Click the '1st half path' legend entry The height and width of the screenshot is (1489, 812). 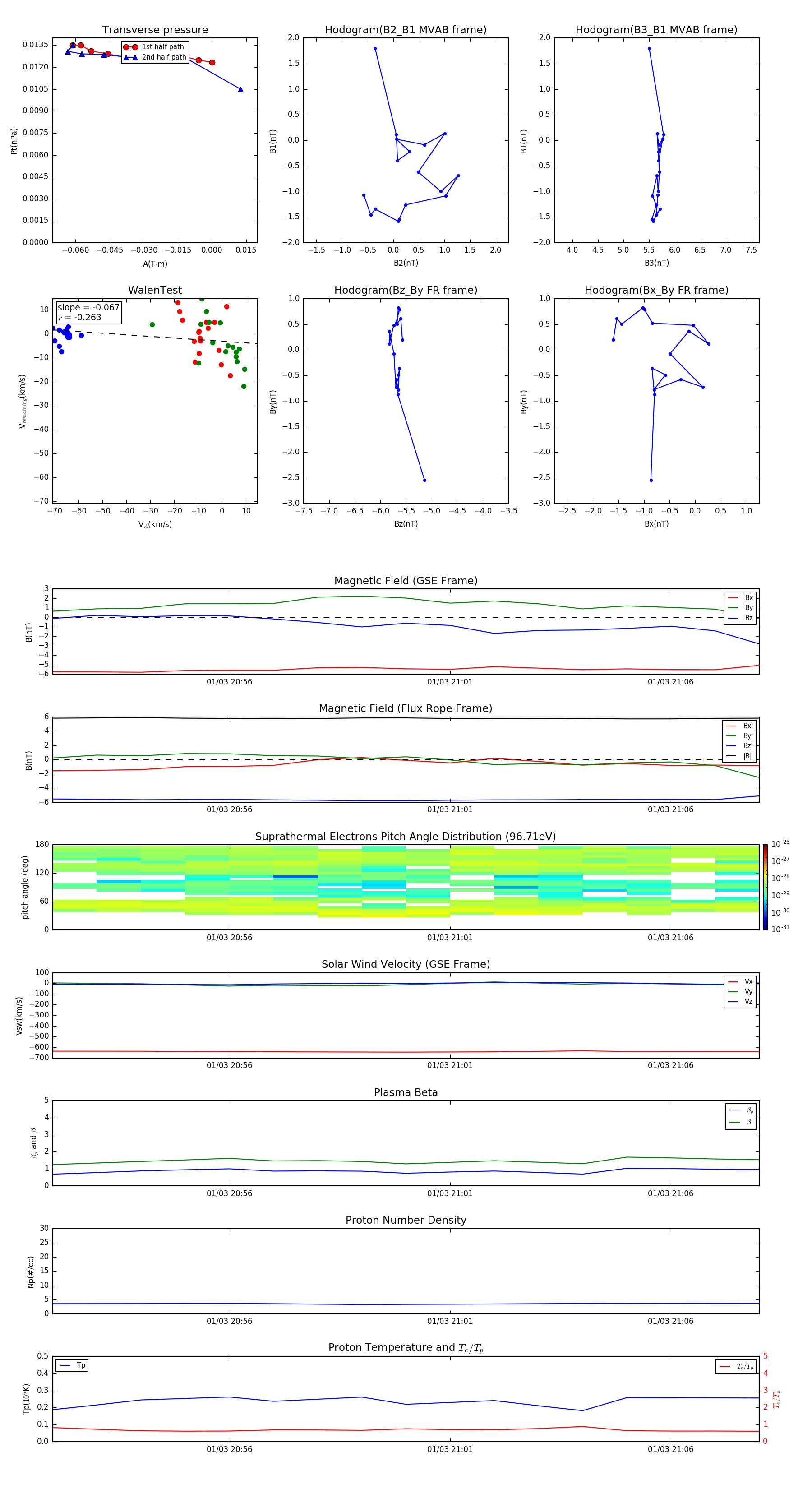[155, 47]
